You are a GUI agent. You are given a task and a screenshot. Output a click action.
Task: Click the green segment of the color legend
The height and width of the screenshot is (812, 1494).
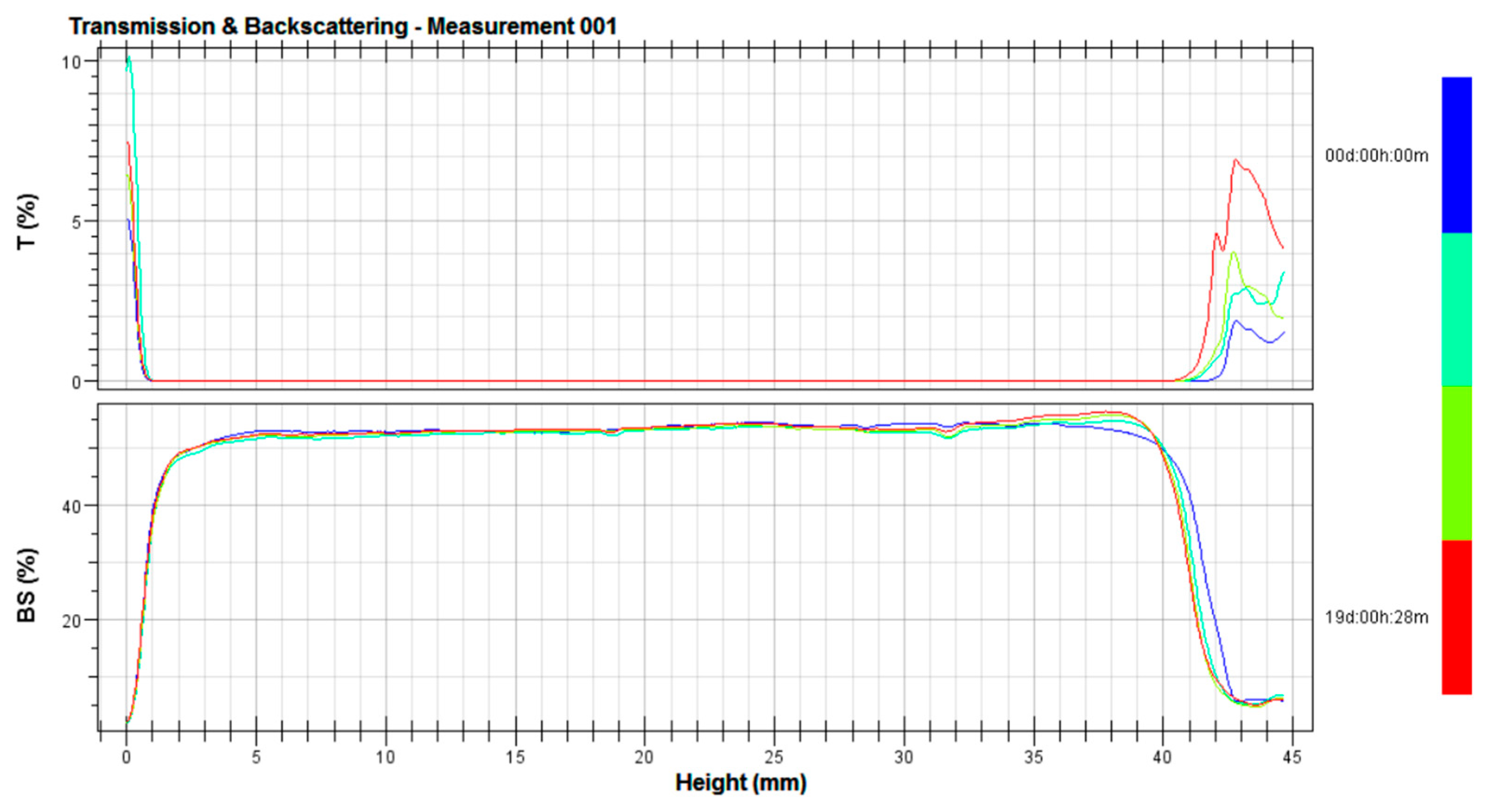pyautogui.click(x=1456, y=463)
